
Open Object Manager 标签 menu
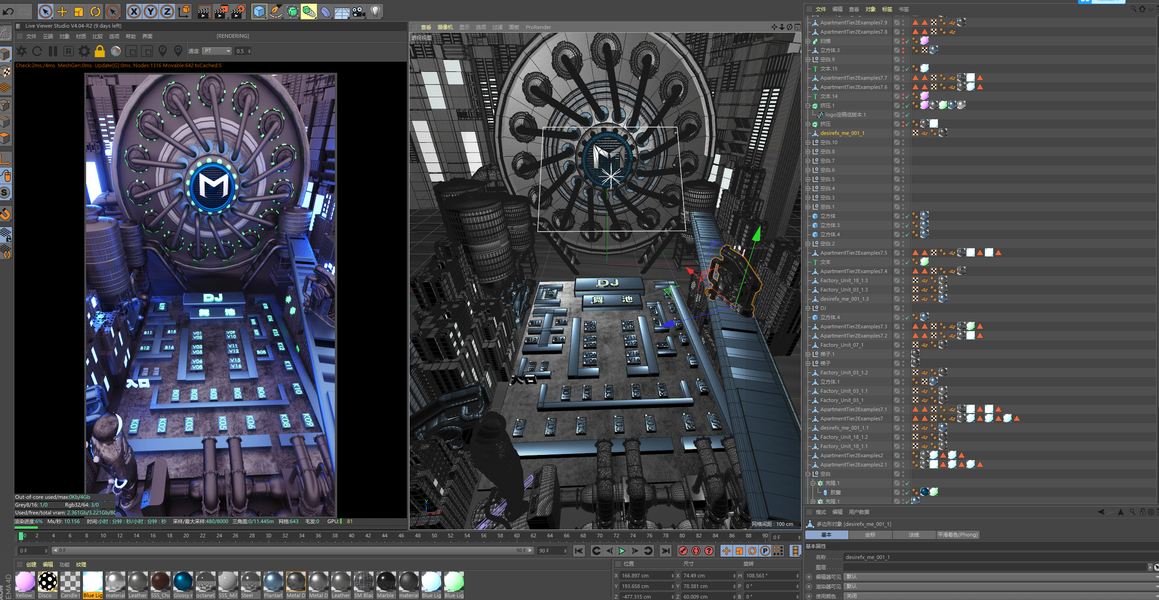[x=887, y=9]
